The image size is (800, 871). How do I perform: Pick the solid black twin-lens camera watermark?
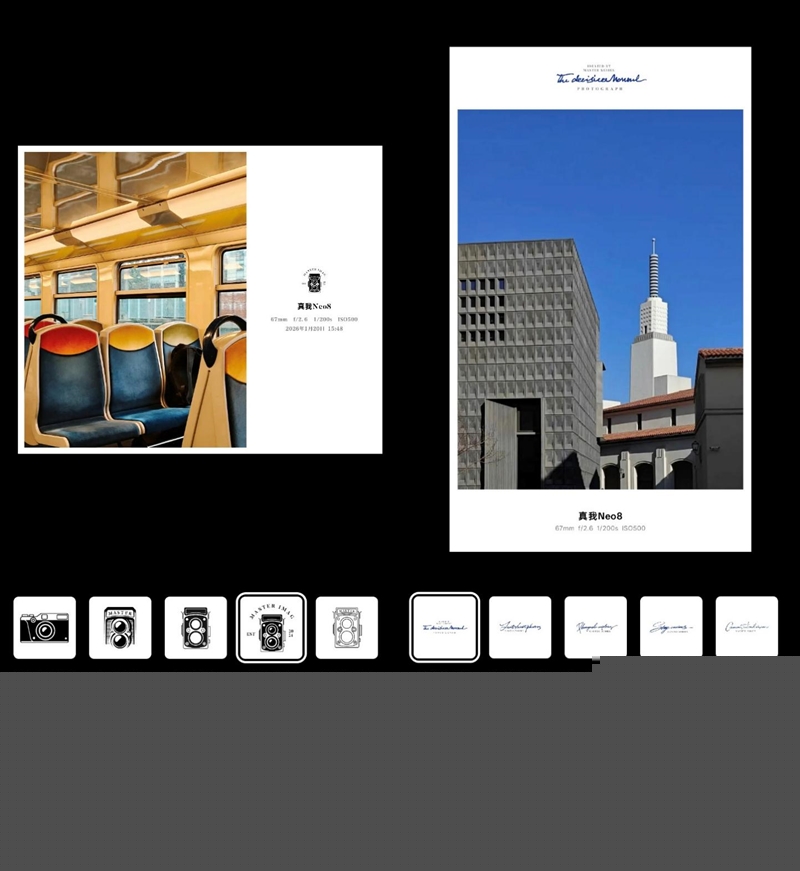pos(196,628)
